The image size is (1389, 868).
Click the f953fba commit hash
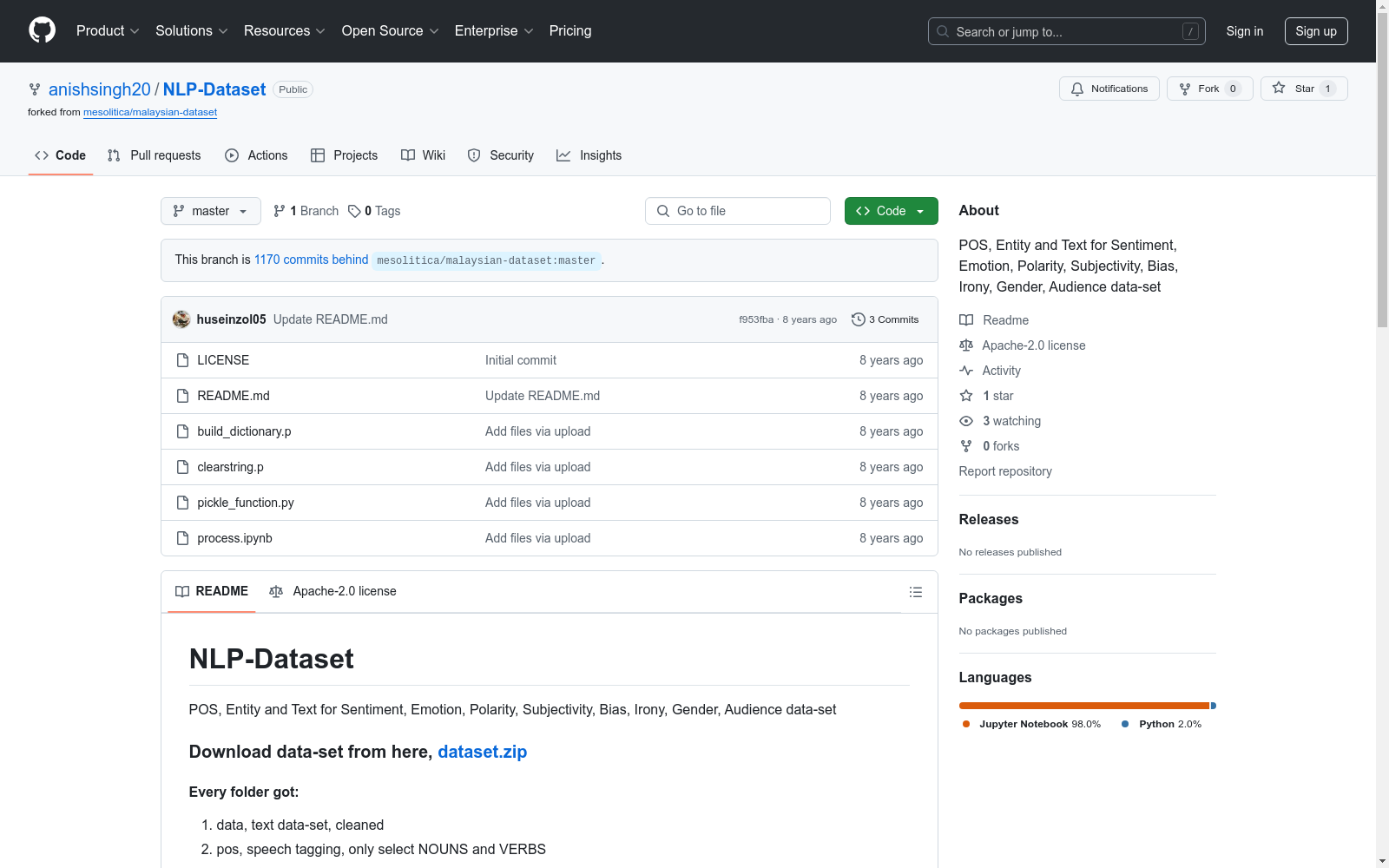756,319
